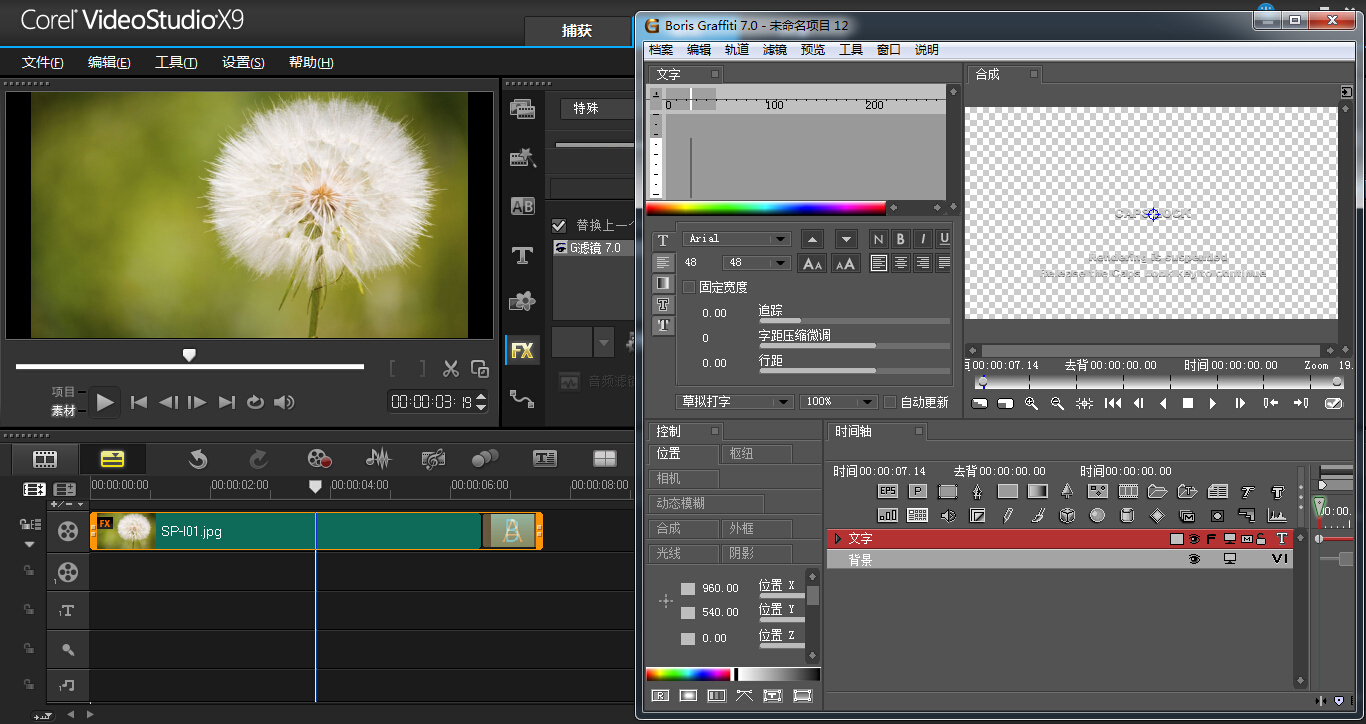Click the sphere shape icon in Graffiti timeline
This screenshot has width=1366, height=724.
tap(1097, 516)
